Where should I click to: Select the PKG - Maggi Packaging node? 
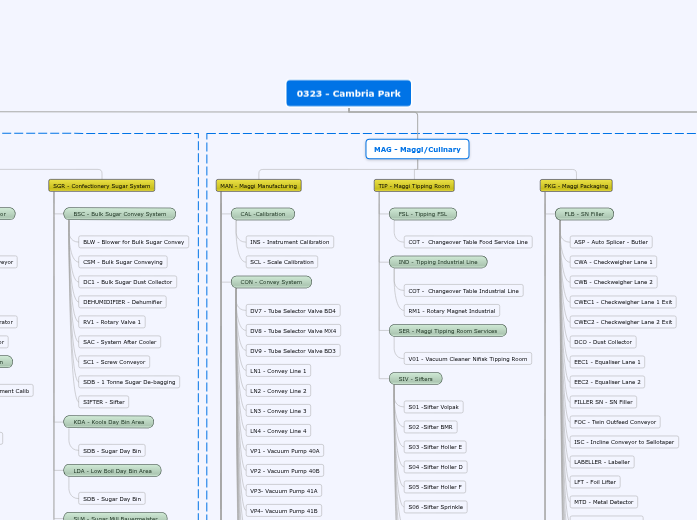(576, 185)
